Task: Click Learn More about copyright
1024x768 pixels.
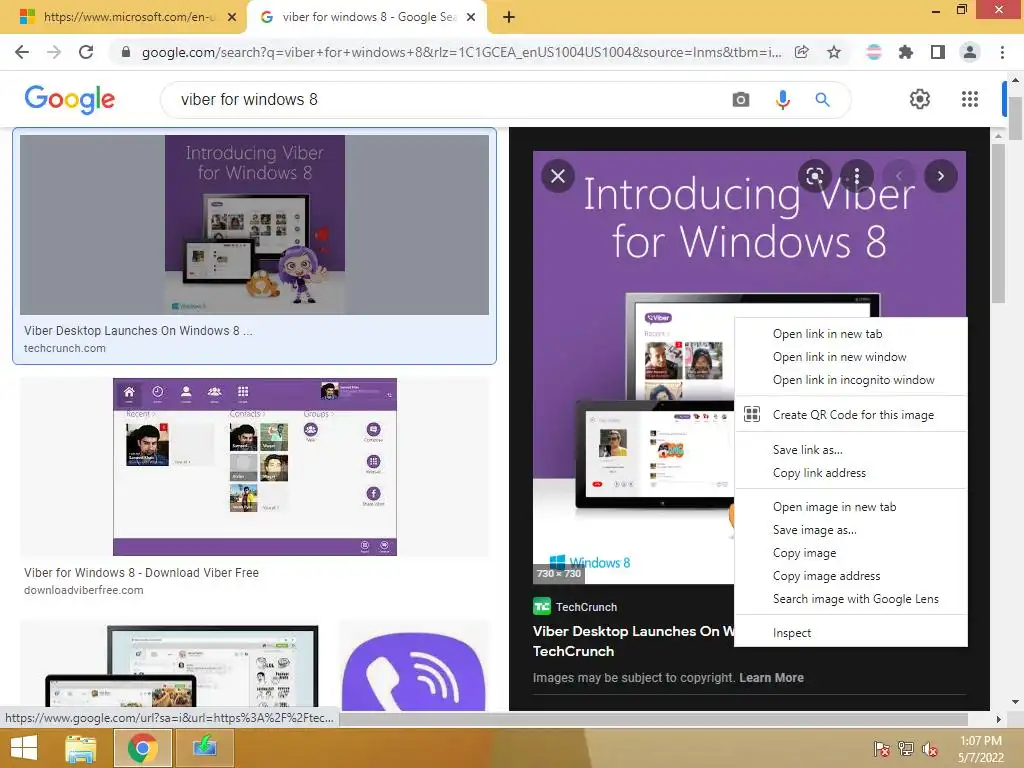Action: (x=771, y=678)
